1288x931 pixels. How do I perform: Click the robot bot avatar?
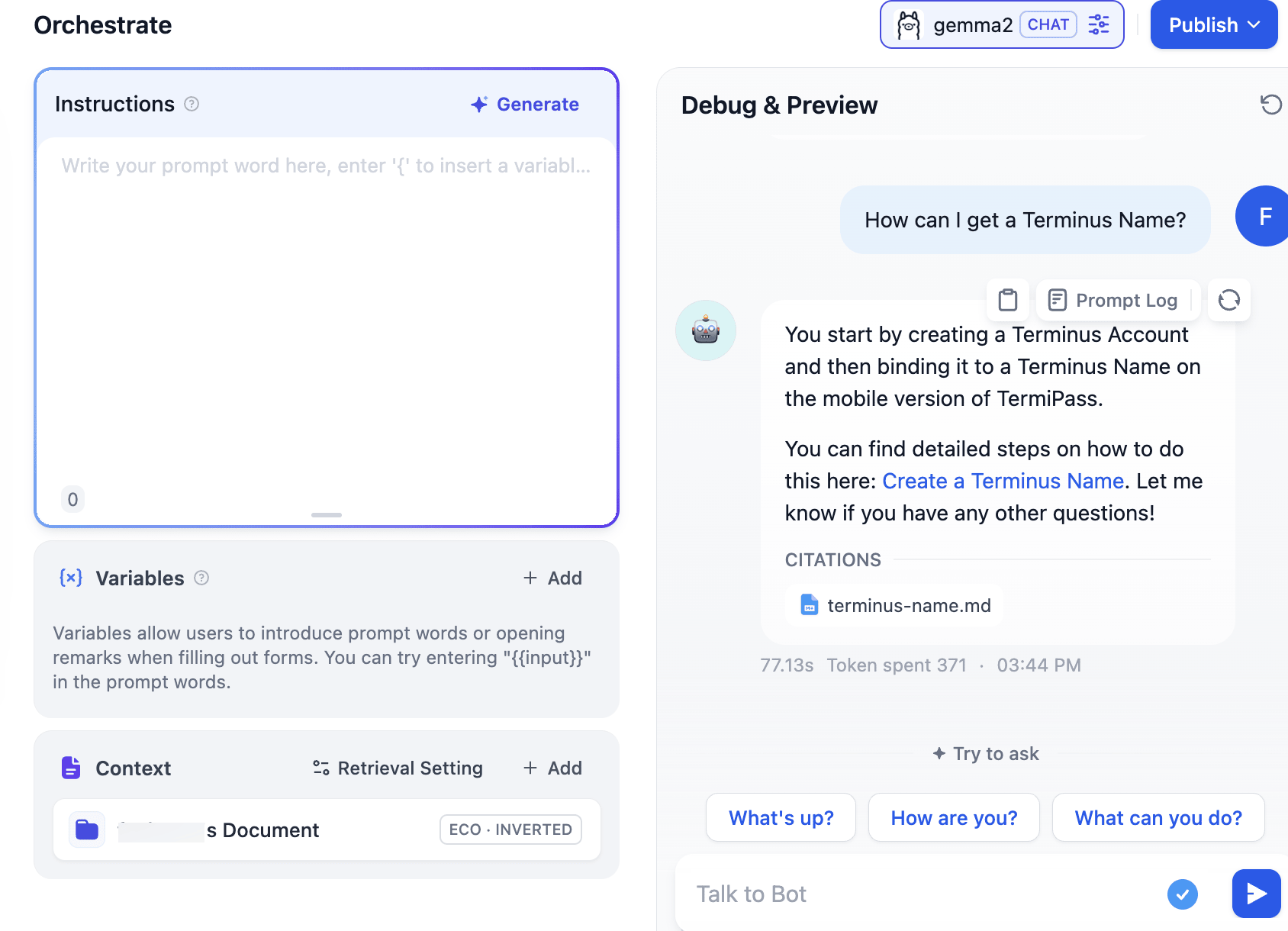click(705, 330)
